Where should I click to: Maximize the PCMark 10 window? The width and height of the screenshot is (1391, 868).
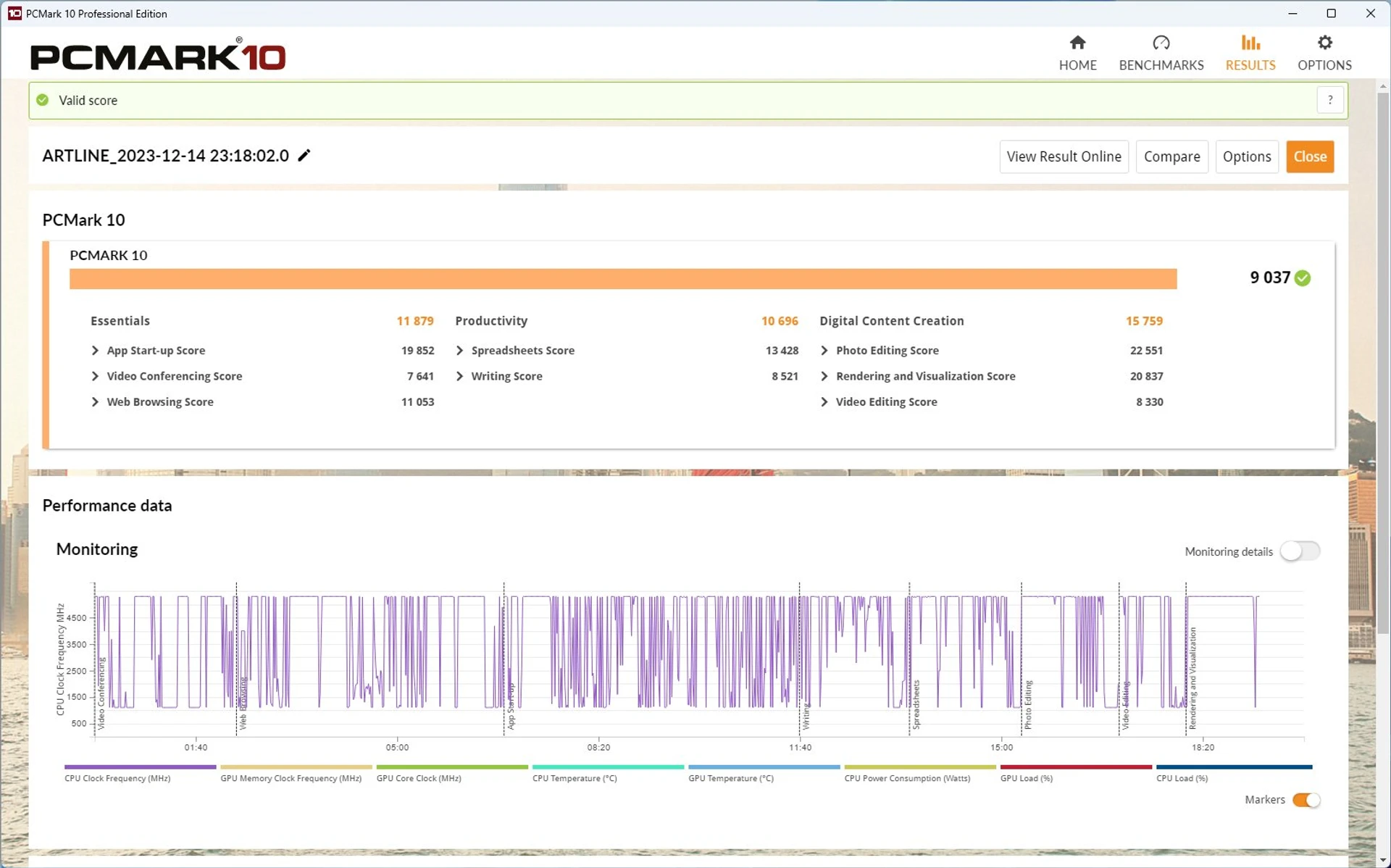1331,13
